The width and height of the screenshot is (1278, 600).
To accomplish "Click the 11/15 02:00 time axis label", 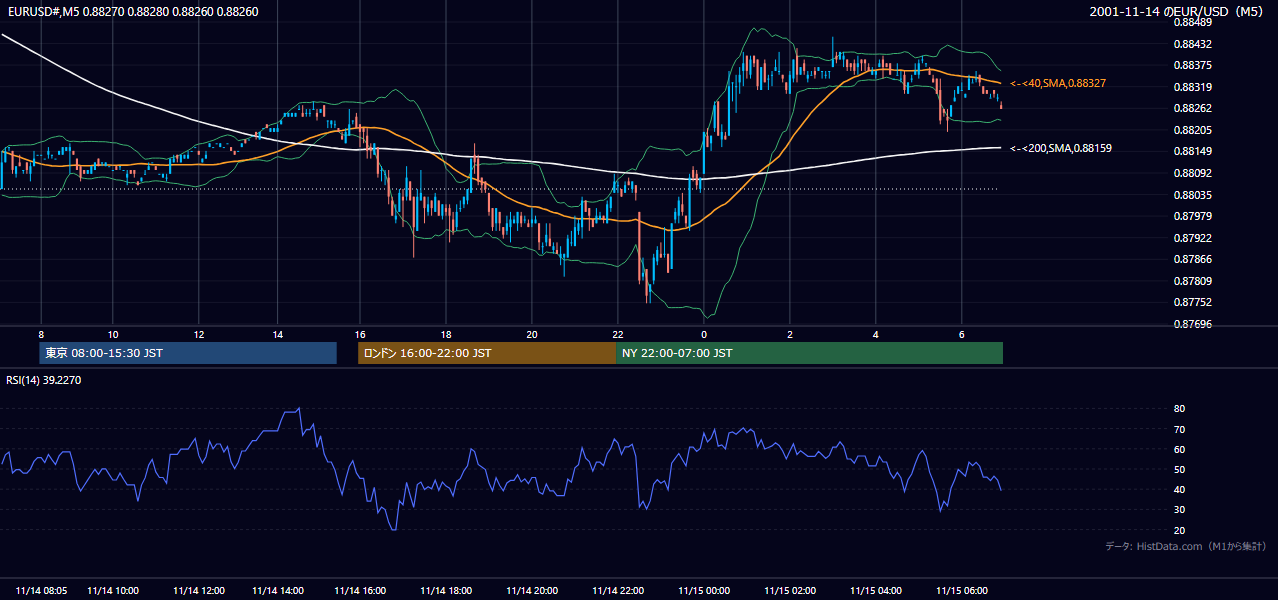I will (x=790, y=590).
